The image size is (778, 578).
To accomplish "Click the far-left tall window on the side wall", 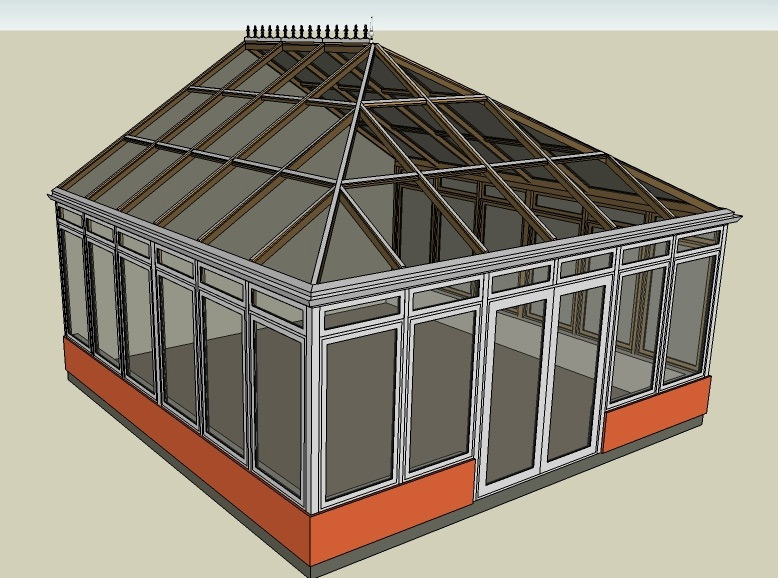I will point(74,285).
